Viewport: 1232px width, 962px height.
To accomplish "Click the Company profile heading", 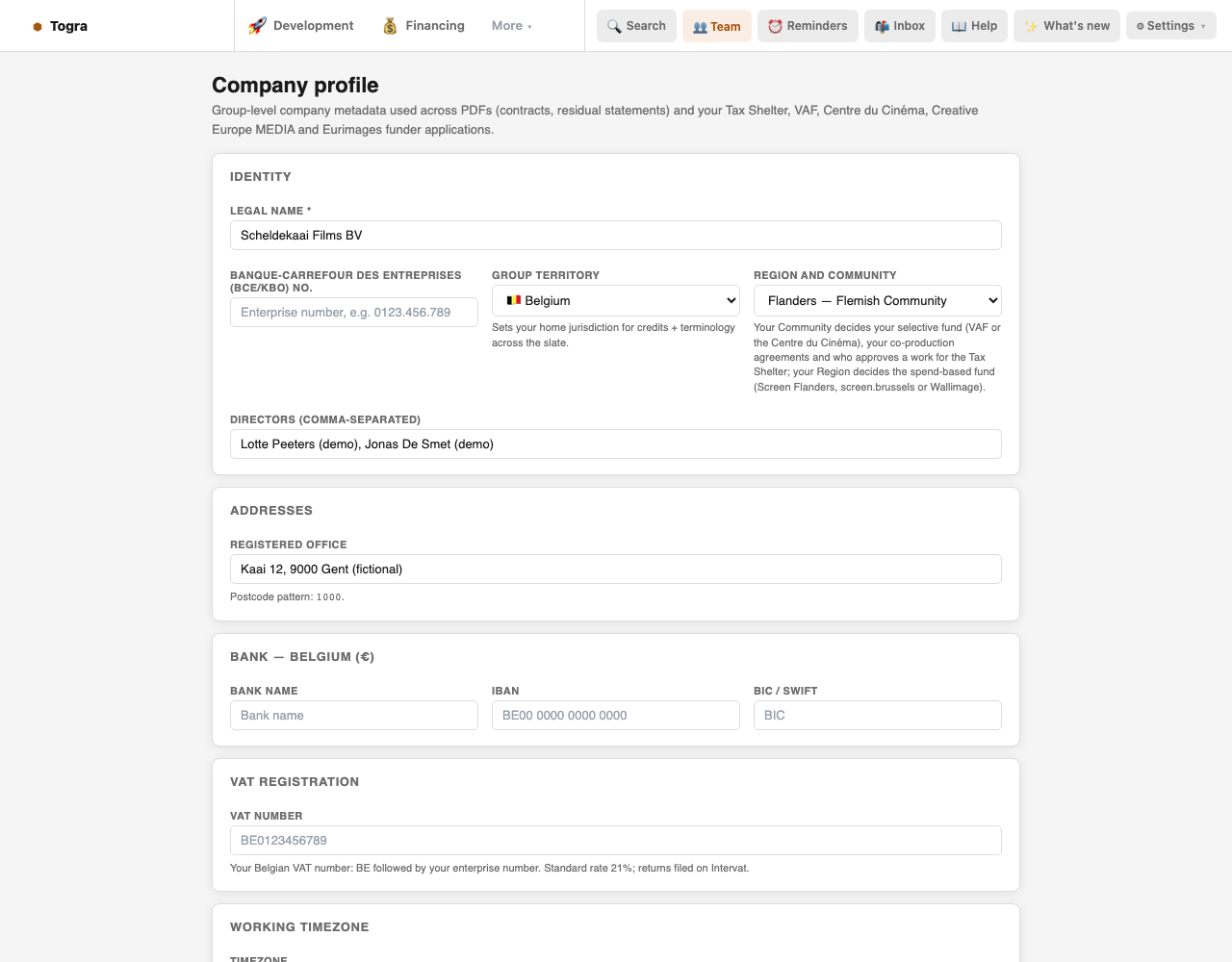I will [295, 86].
